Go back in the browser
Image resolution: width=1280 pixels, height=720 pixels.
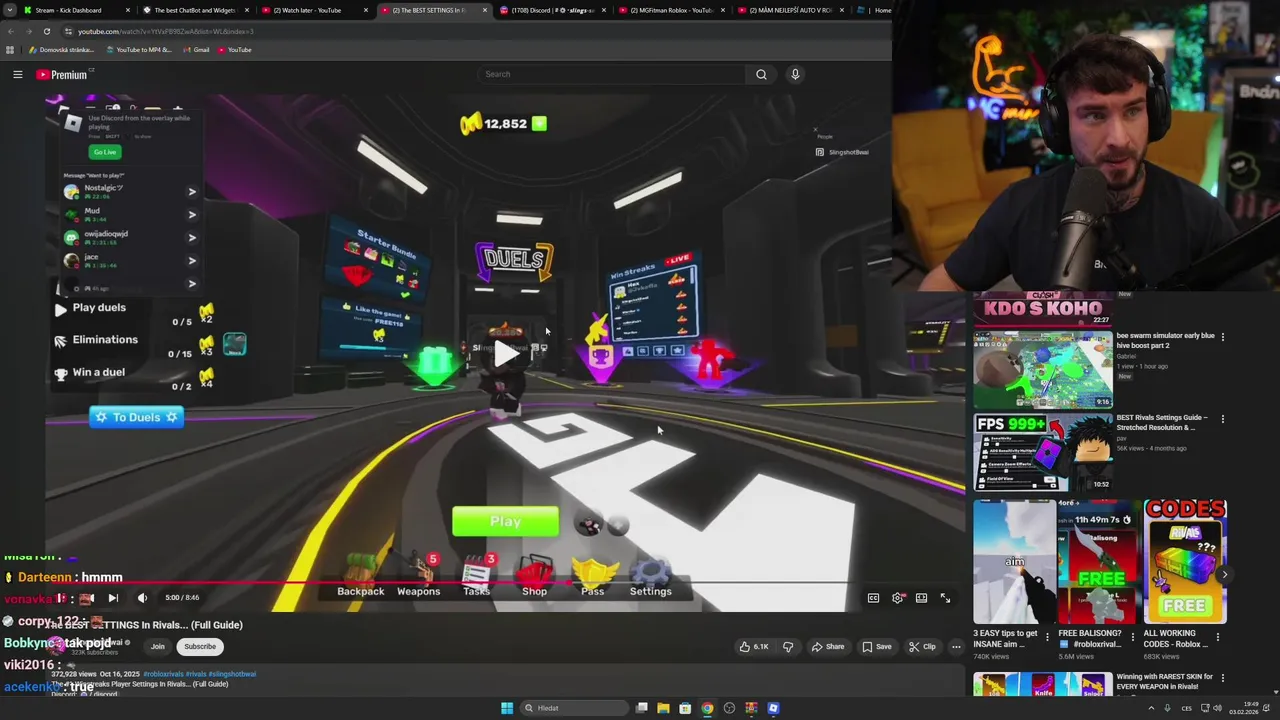click(11, 31)
